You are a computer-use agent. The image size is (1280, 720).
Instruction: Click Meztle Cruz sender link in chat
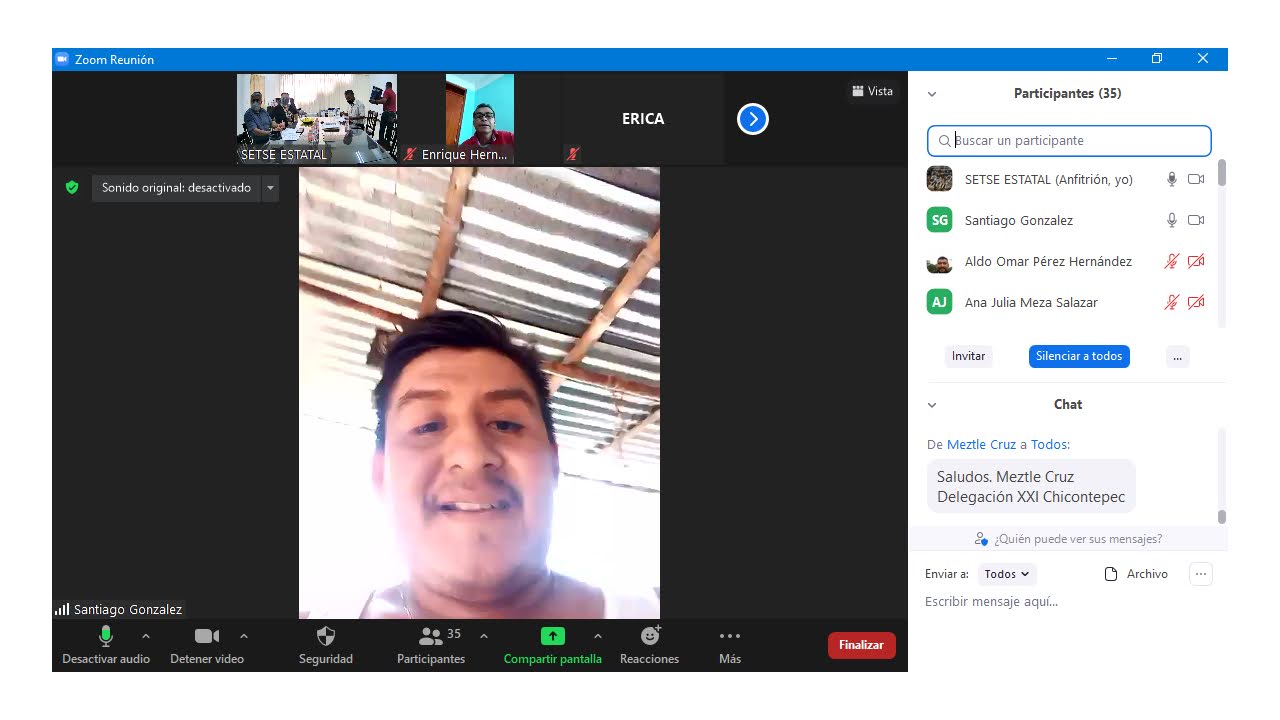(981, 445)
